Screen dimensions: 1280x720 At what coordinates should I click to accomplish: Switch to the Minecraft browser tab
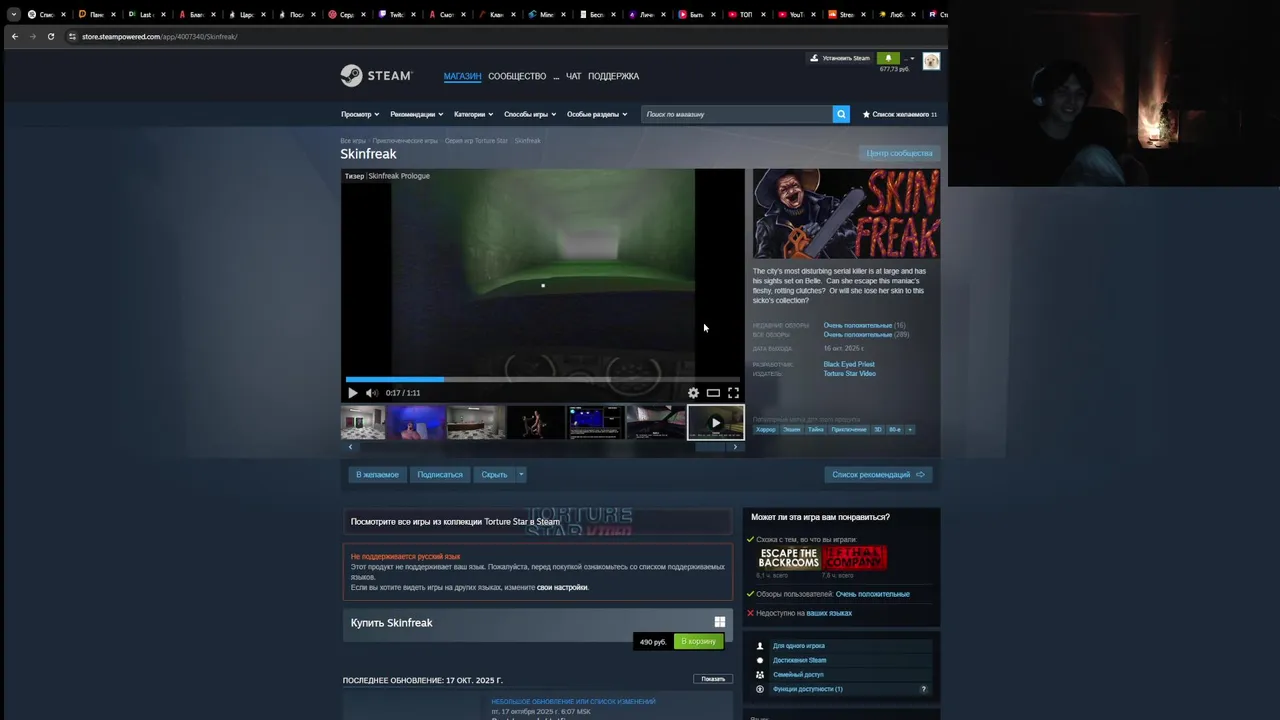[x=546, y=15]
